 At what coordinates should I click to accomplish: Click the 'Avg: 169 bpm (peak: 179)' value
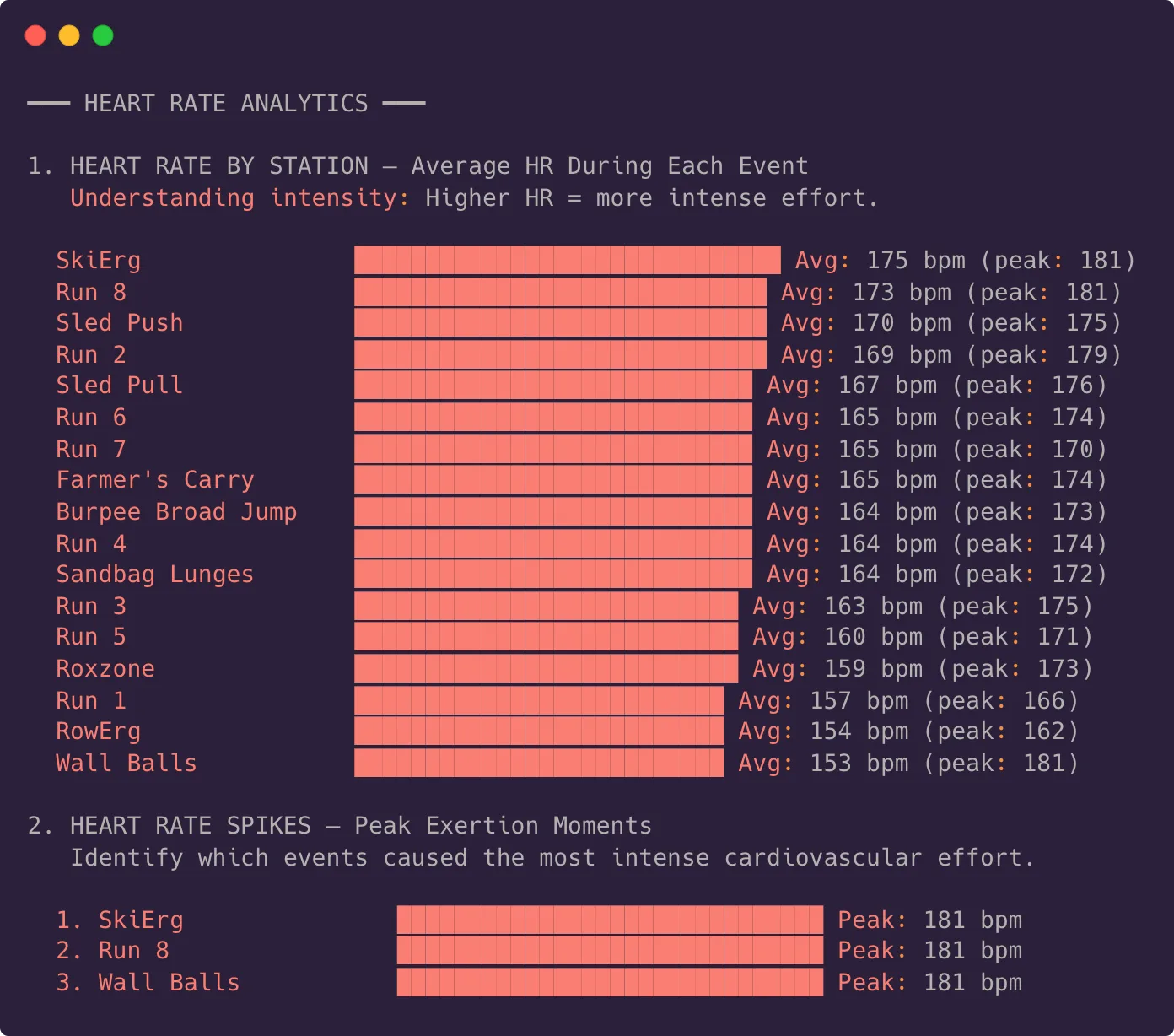[x=951, y=355]
